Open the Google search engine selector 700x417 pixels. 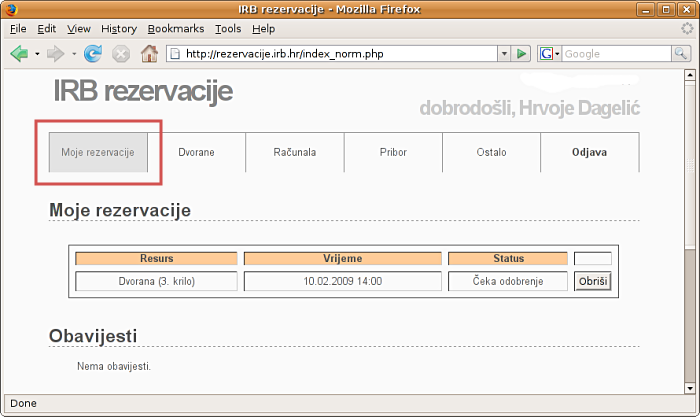[x=550, y=53]
